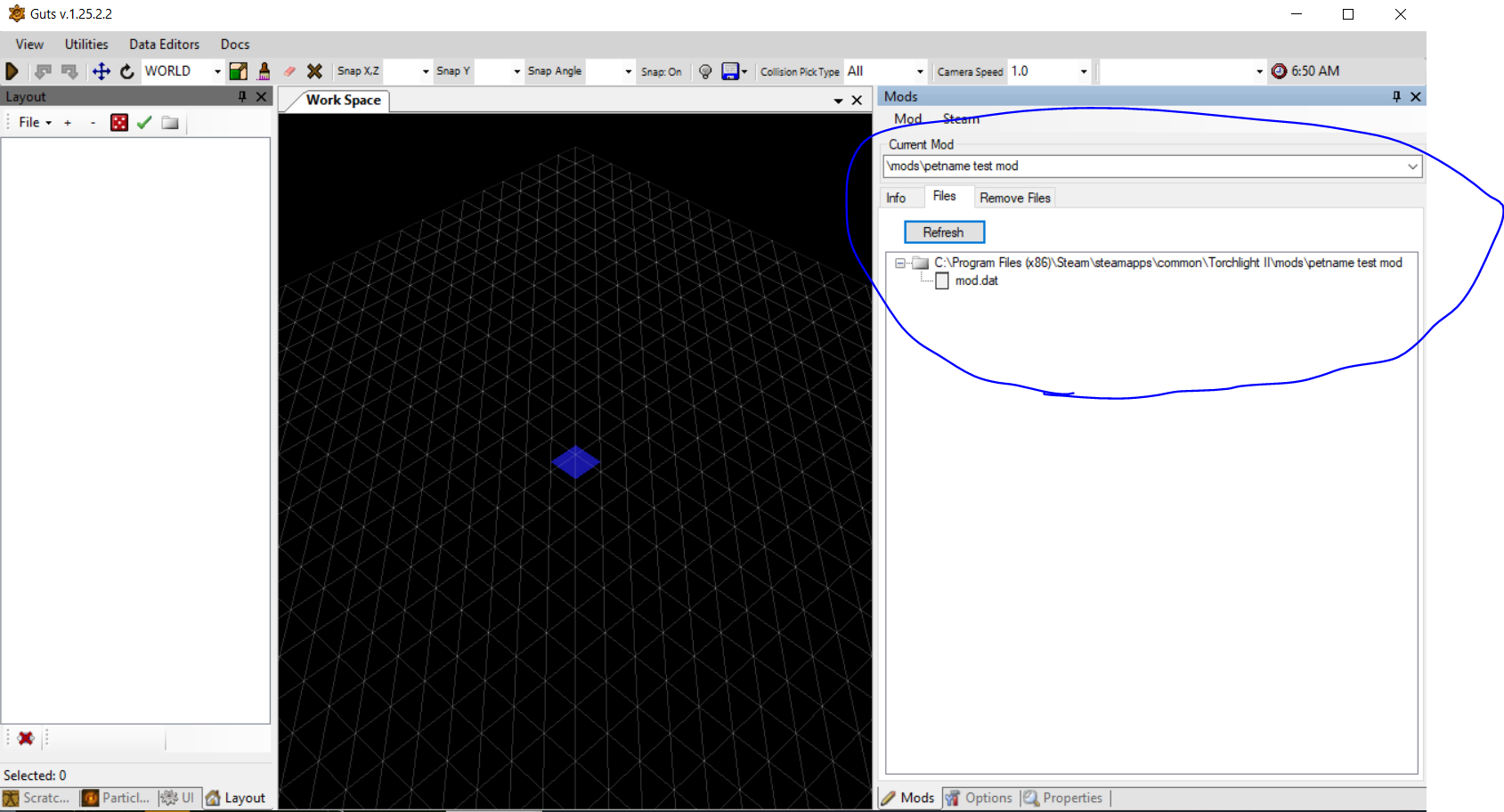The height and width of the screenshot is (812, 1504).
Task: Click the Play arrow icon in the toolbar
Action: coord(12,71)
